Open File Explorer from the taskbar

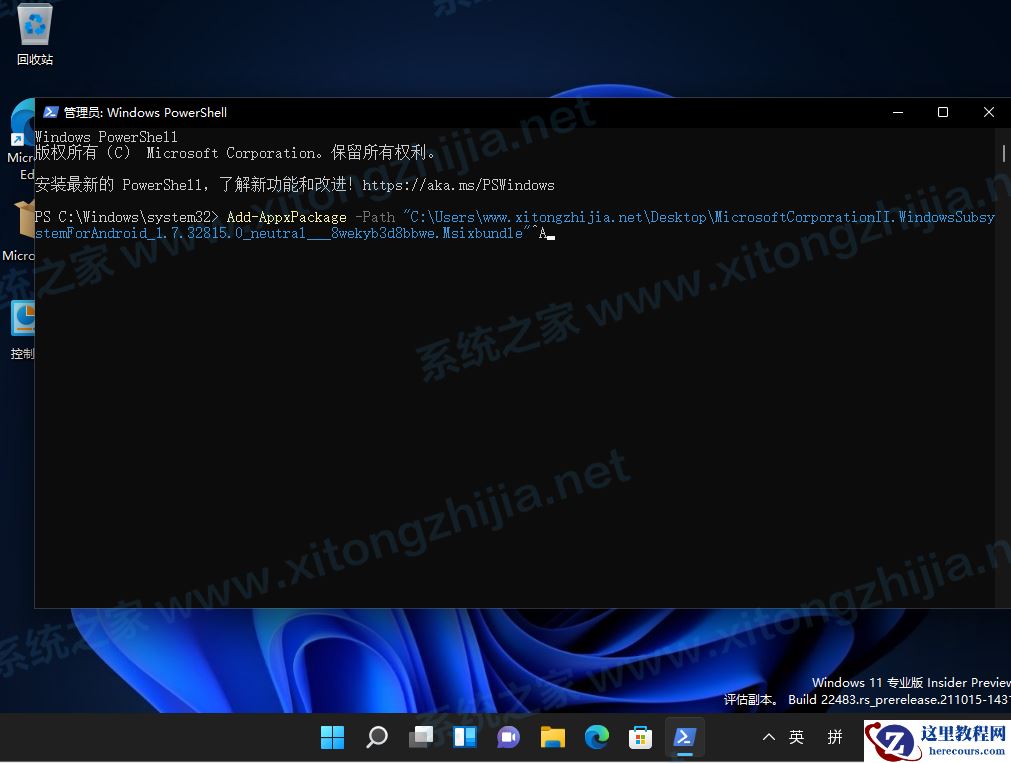click(x=552, y=737)
